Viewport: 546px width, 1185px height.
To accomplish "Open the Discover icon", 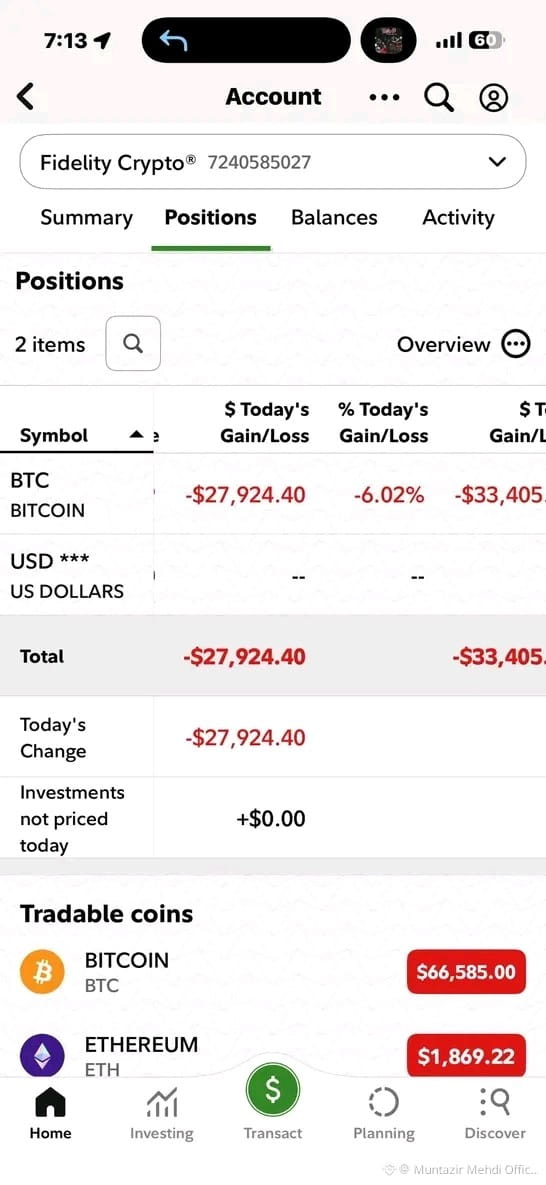I will pyautogui.click(x=495, y=1113).
